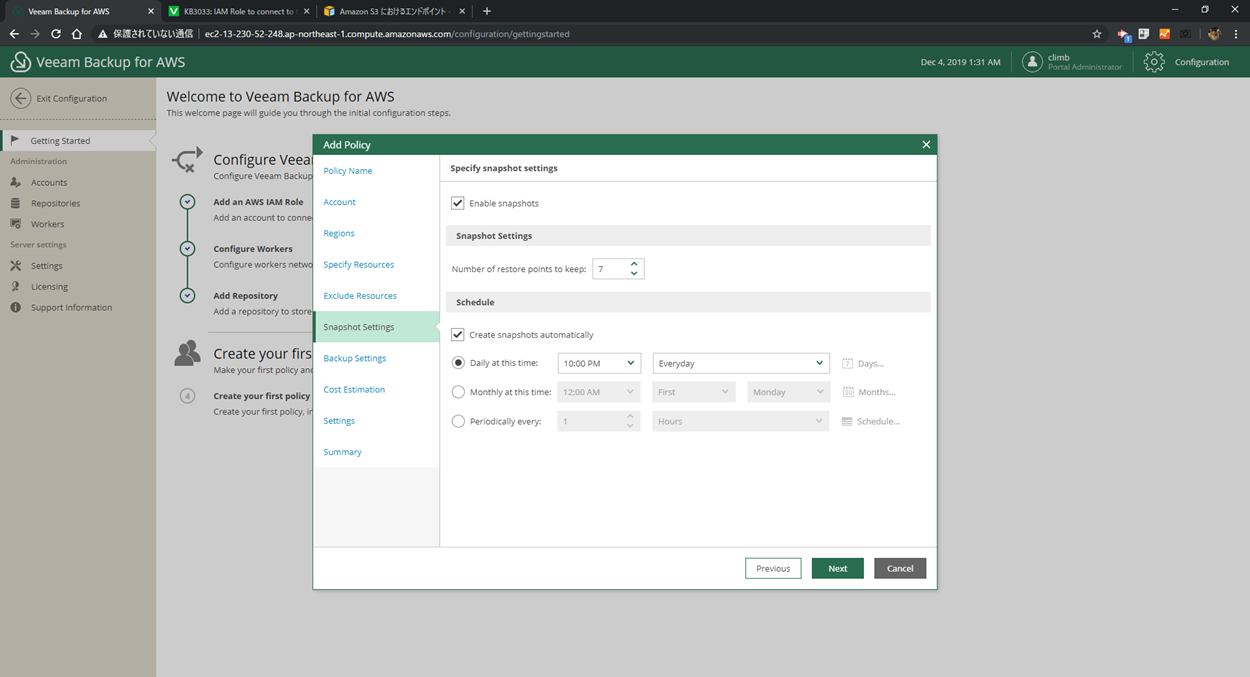Click the red arrow extension with badge
The image size is (1250, 677).
pos(1124,34)
